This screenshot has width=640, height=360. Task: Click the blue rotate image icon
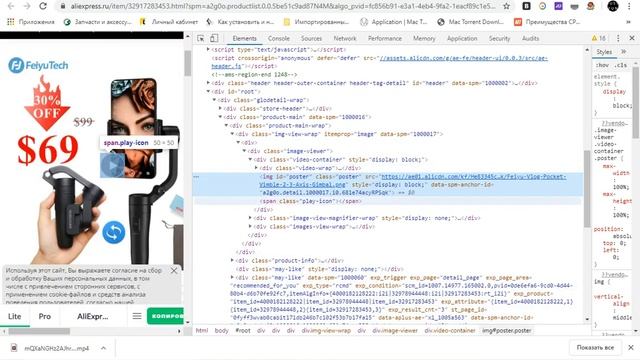[x=113, y=232]
